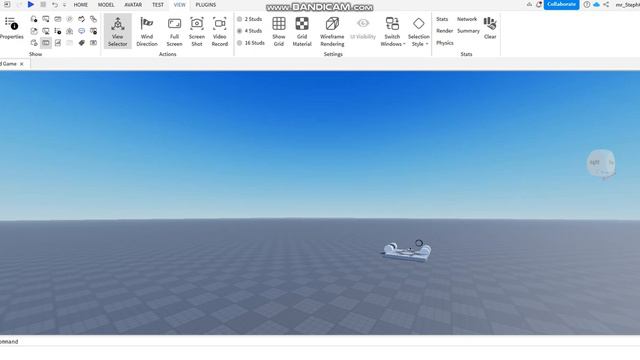The height and width of the screenshot is (360, 640).
Task: Select the vehicle model in the viewport
Action: [x=407, y=252]
